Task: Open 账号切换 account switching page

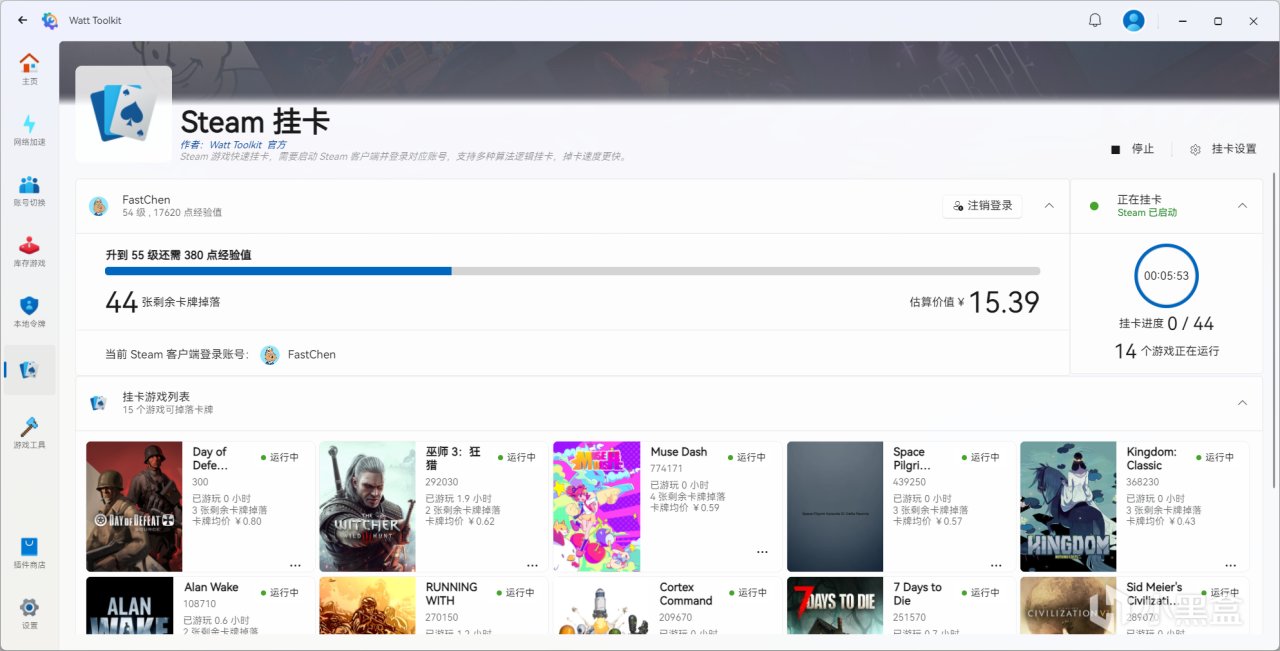Action: (29, 191)
